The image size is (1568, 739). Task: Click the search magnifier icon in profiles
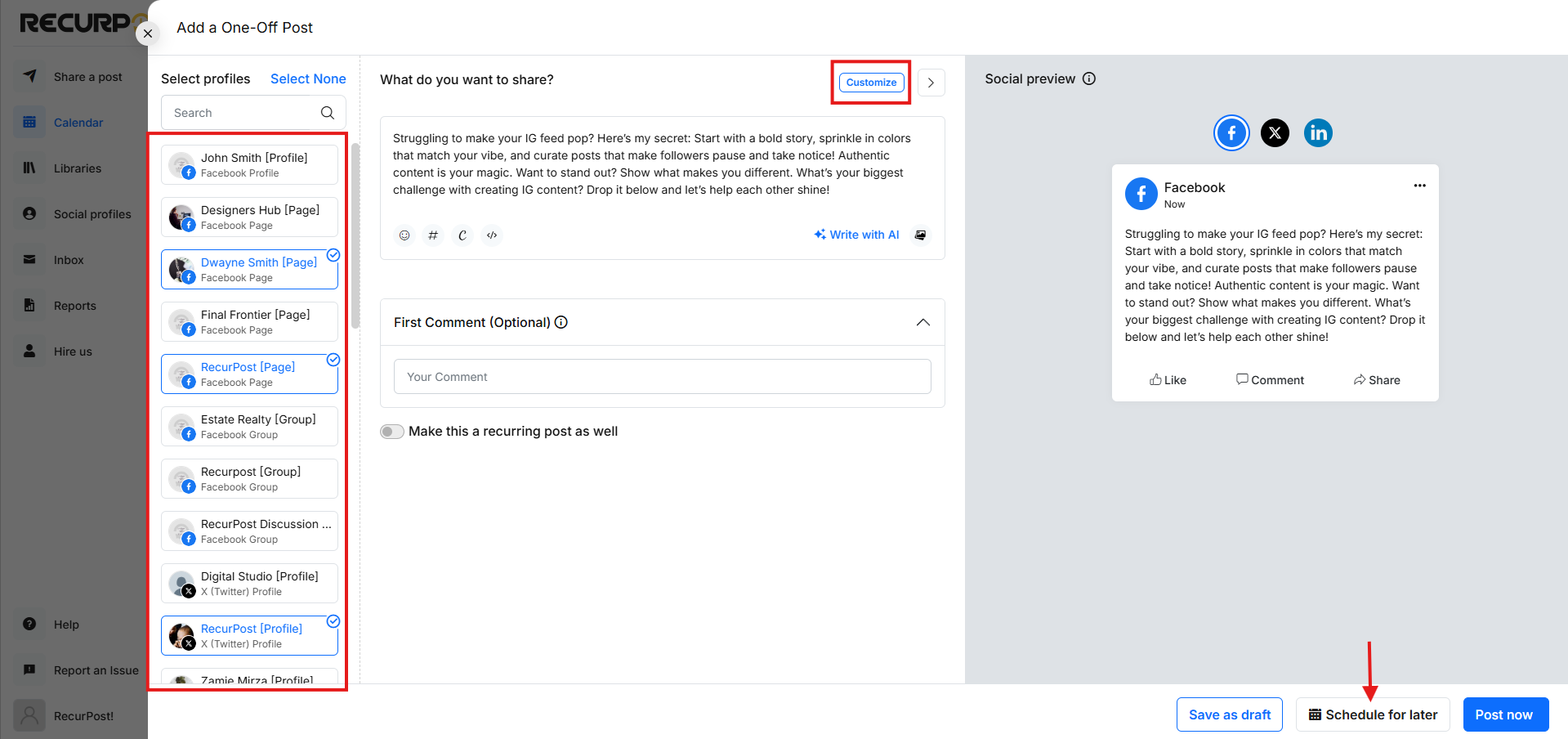(328, 113)
